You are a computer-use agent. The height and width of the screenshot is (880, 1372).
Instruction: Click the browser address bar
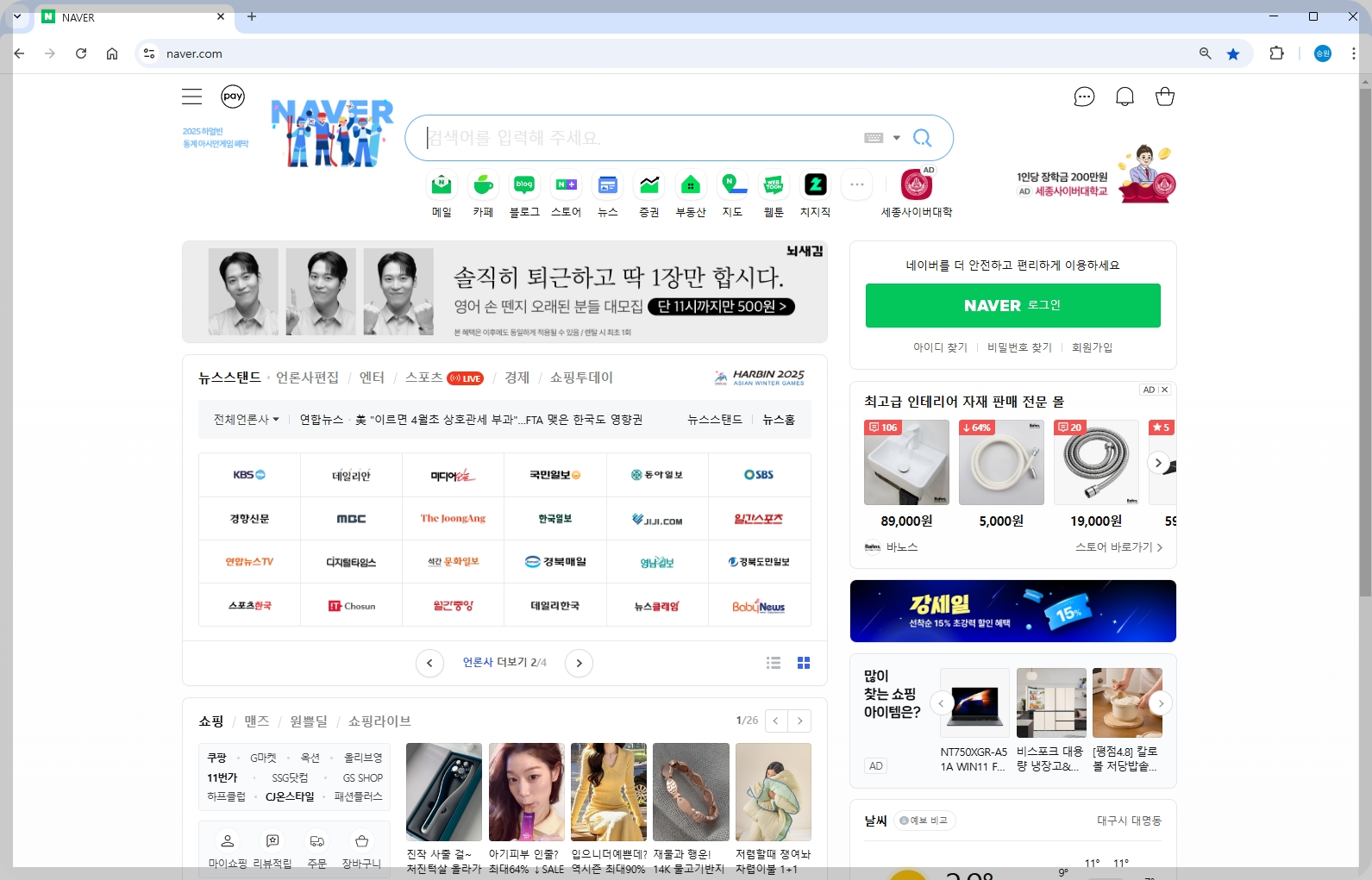click(673, 53)
